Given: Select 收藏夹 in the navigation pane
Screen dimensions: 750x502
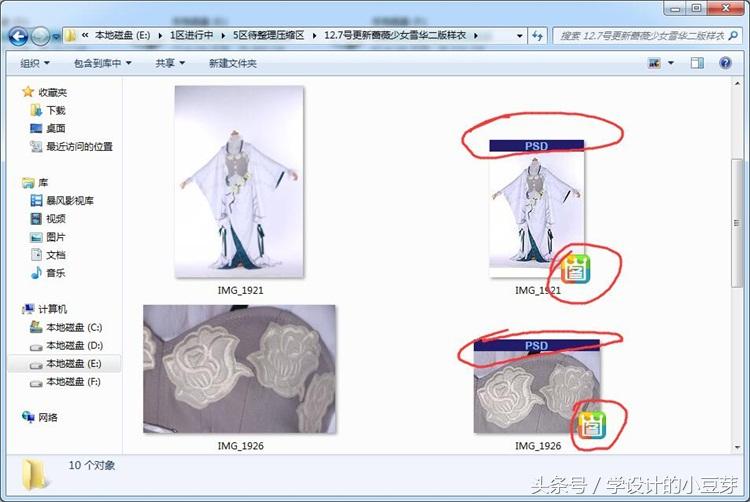Looking at the screenshot, I should click(53, 92).
